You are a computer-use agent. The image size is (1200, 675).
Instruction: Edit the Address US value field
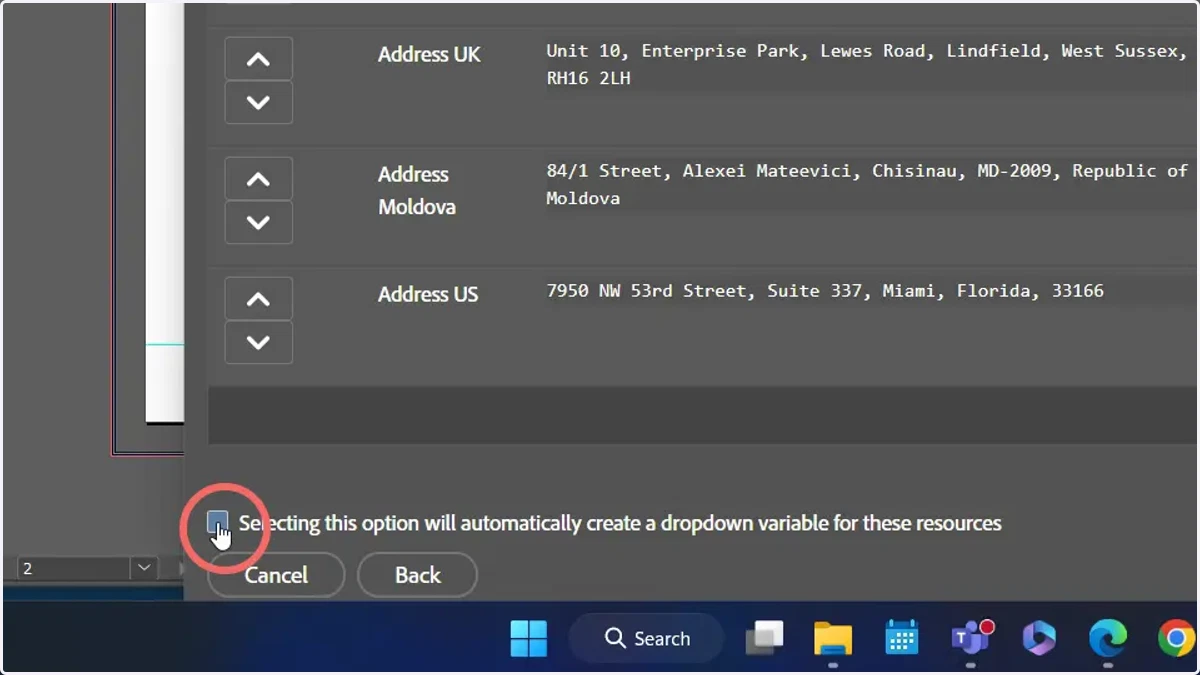click(870, 291)
